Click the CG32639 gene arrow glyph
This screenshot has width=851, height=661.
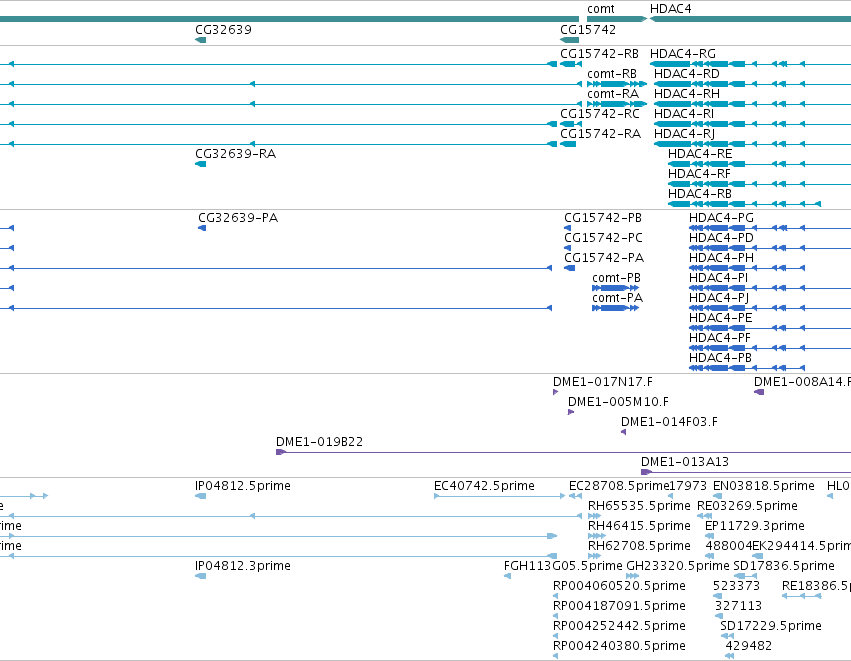(x=200, y=40)
